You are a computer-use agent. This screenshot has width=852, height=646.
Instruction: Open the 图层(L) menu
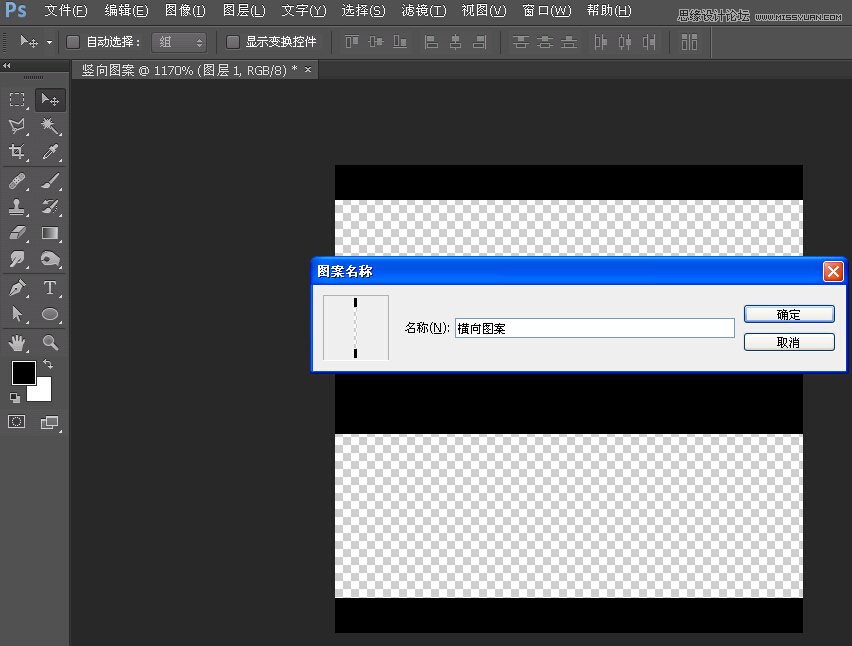click(244, 11)
